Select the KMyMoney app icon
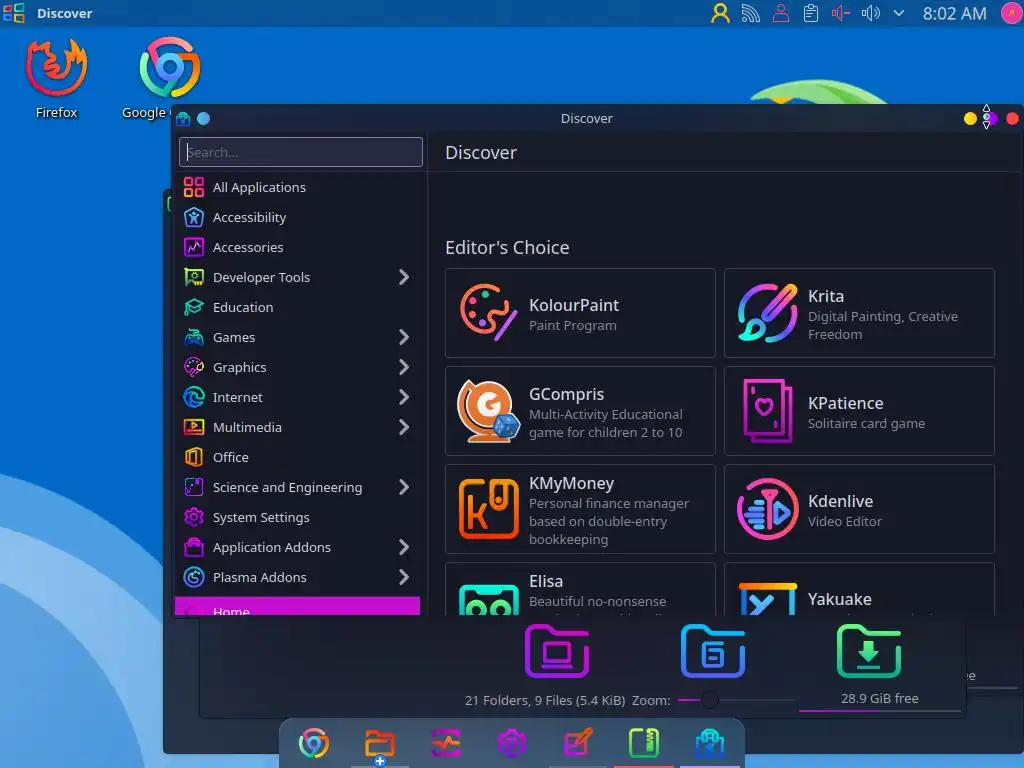This screenshot has width=1024, height=768. pos(488,509)
